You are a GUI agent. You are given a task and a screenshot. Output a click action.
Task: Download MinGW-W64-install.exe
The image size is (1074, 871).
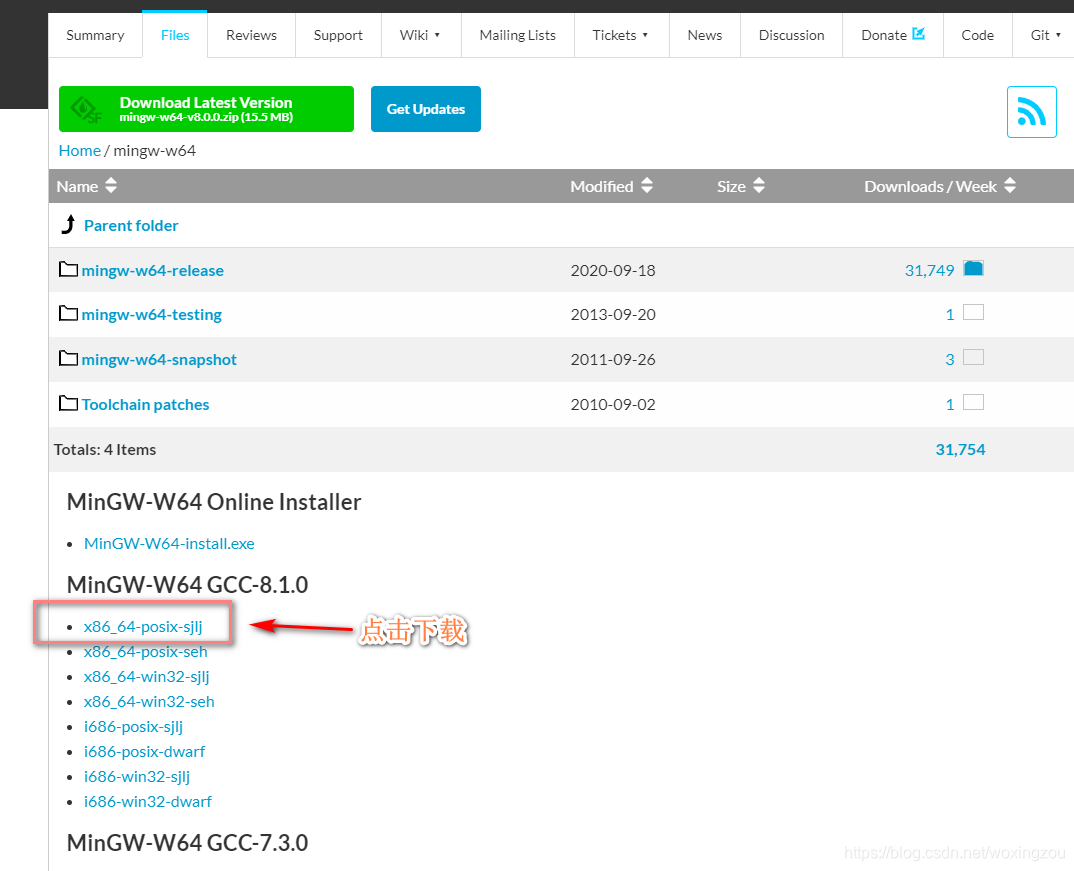coord(169,544)
